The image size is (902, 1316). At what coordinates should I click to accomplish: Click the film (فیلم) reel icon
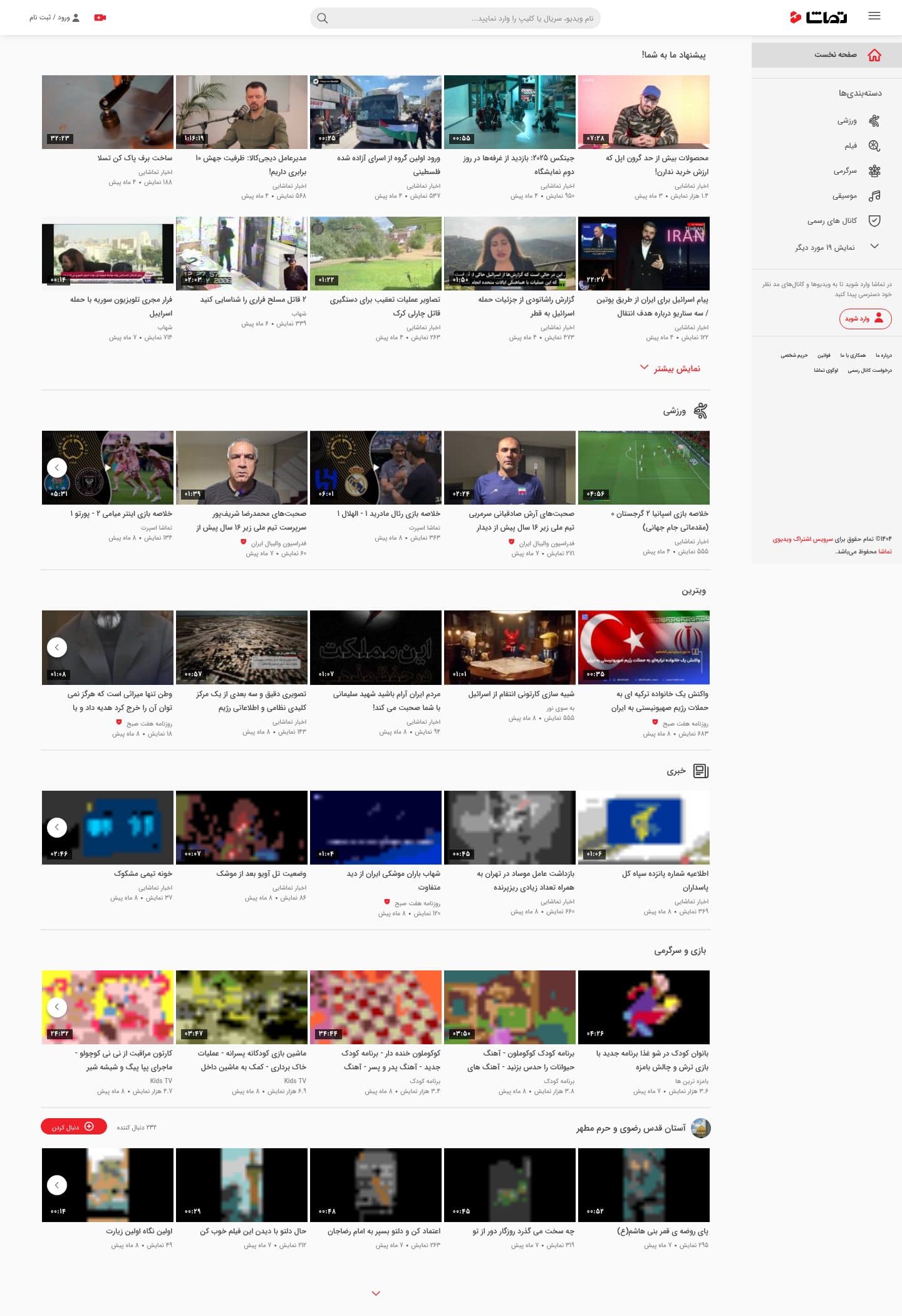[874, 146]
